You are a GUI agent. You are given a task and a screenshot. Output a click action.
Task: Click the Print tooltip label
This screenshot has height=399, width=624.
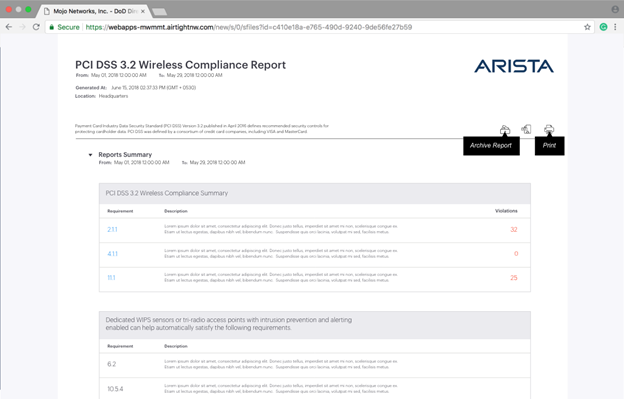pyautogui.click(x=549, y=146)
